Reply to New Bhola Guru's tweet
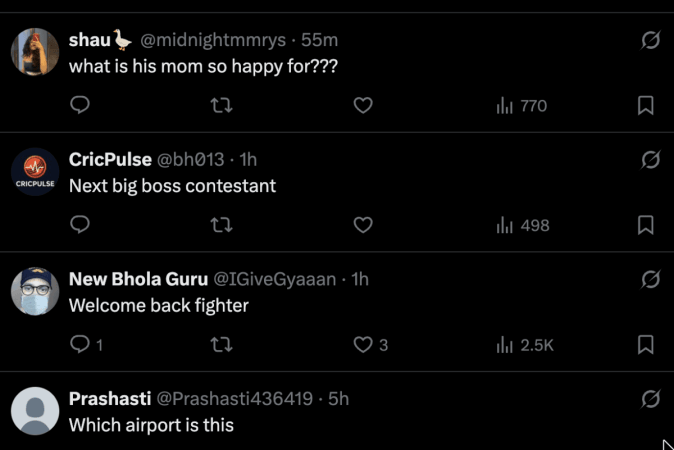Viewport: 674px width, 450px height. point(80,345)
